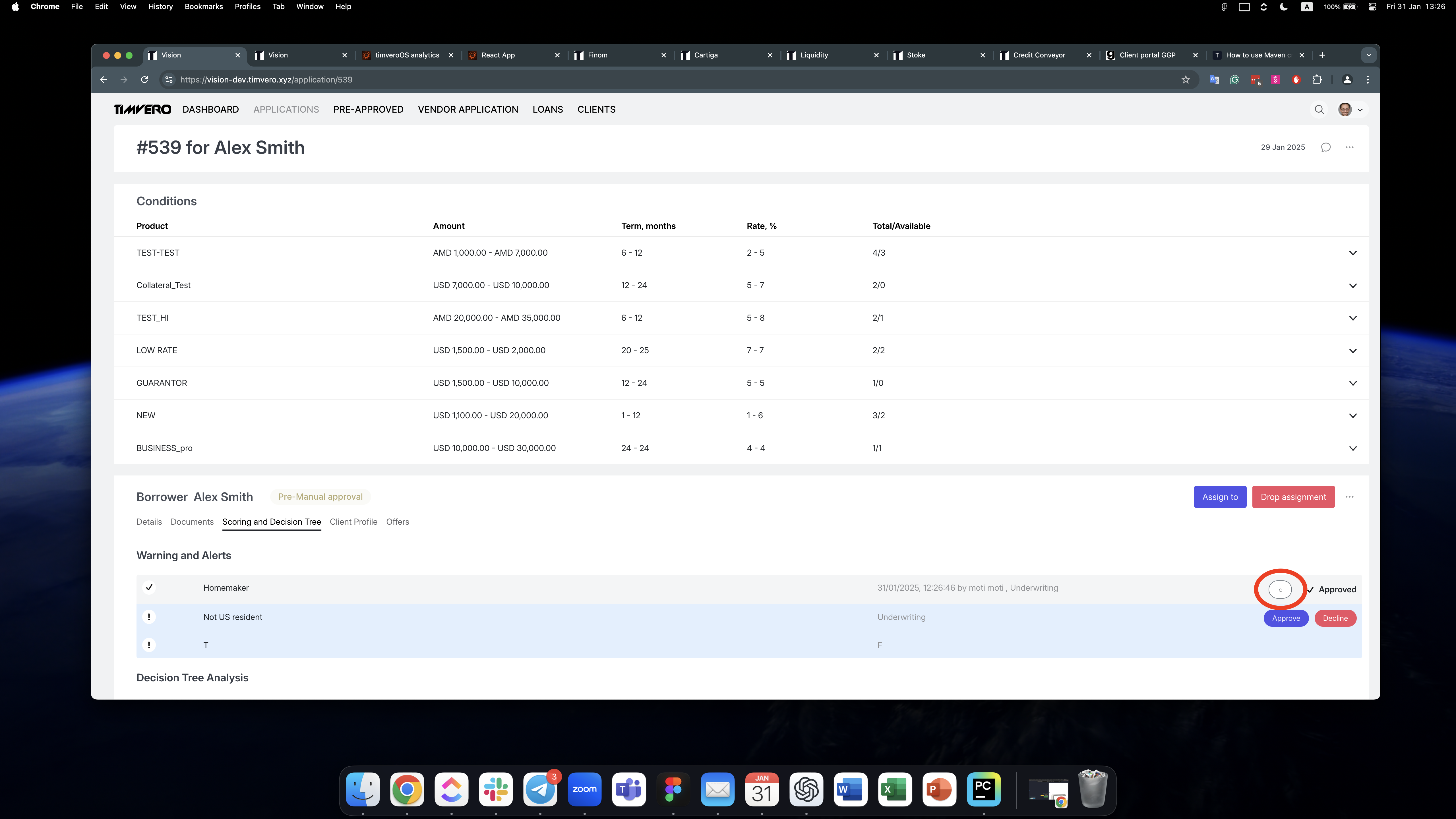Expand the TEST-TEST product row
This screenshot has width=1456, height=819.
tap(1352, 253)
